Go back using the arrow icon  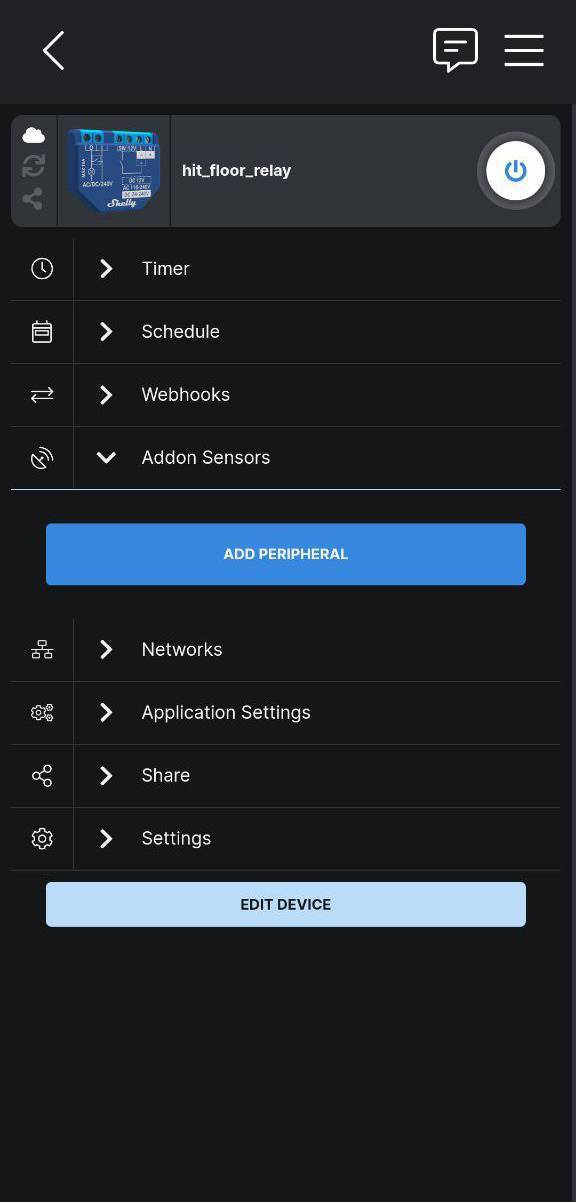coord(54,50)
